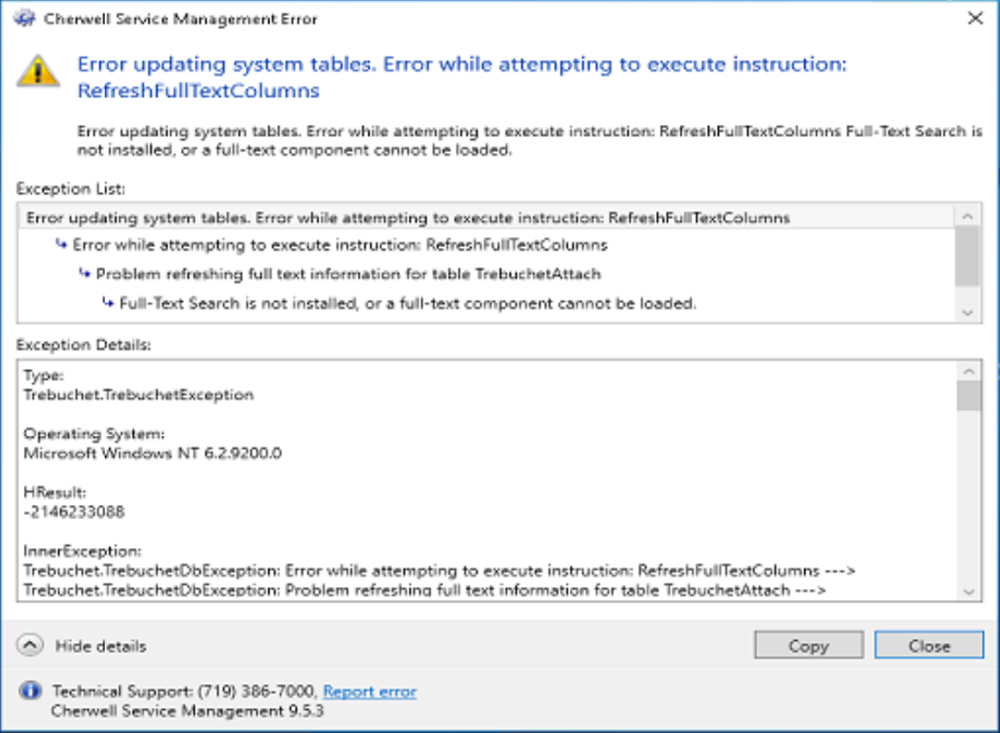Click the blue information icon near Technical Support
1000x733 pixels.
31,691
